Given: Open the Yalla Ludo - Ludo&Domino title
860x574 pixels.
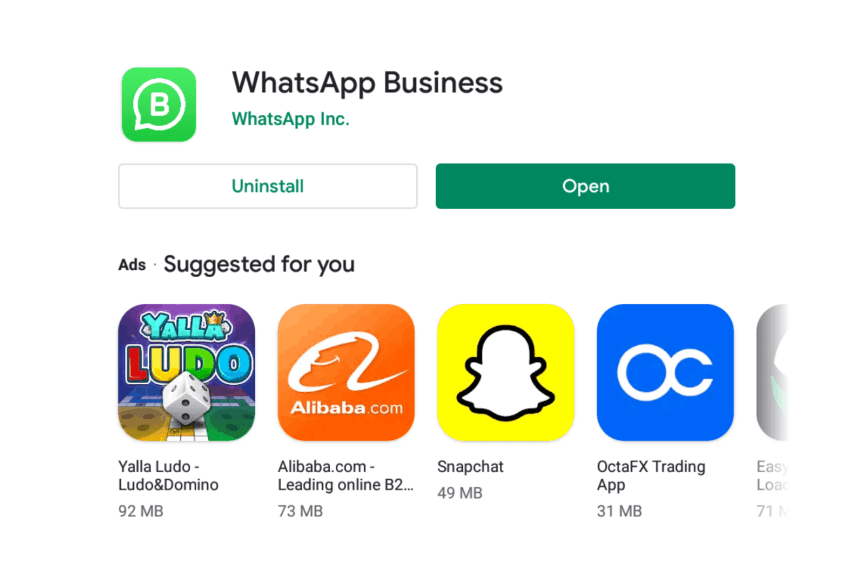Looking at the screenshot, I should pos(168,475).
